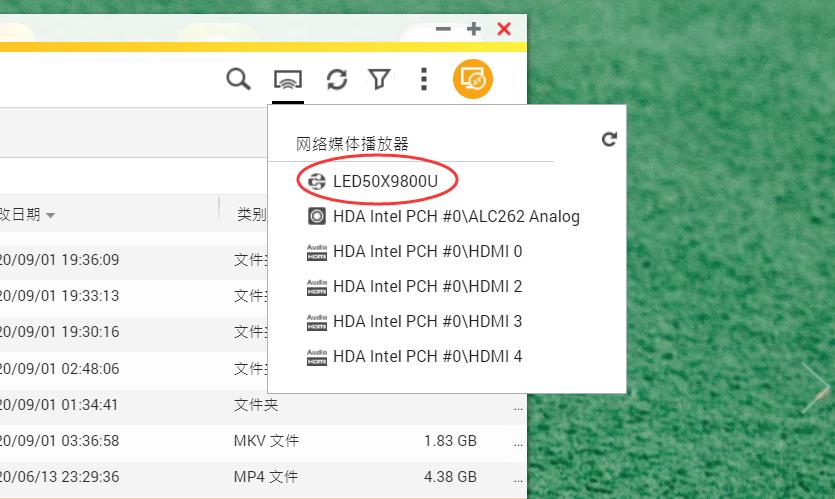
Task: Click the ALC262 Analog speaker icon
Action: click(317, 217)
